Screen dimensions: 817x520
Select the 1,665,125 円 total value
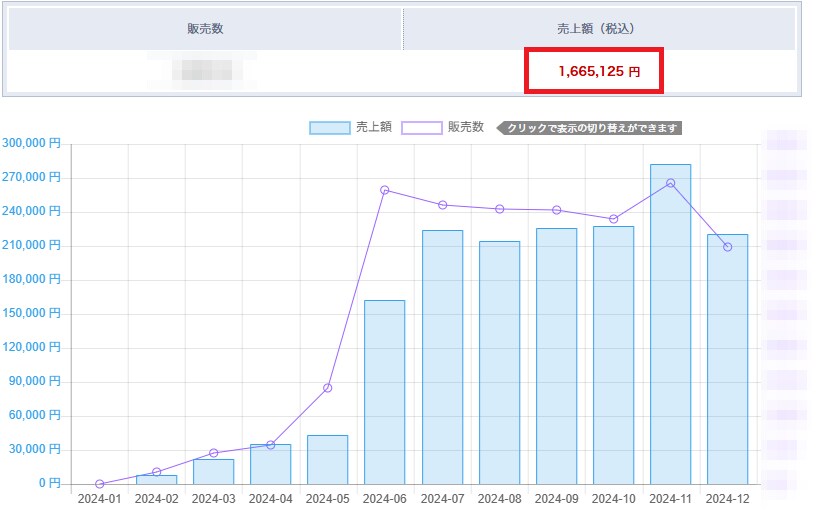click(x=599, y=71)
